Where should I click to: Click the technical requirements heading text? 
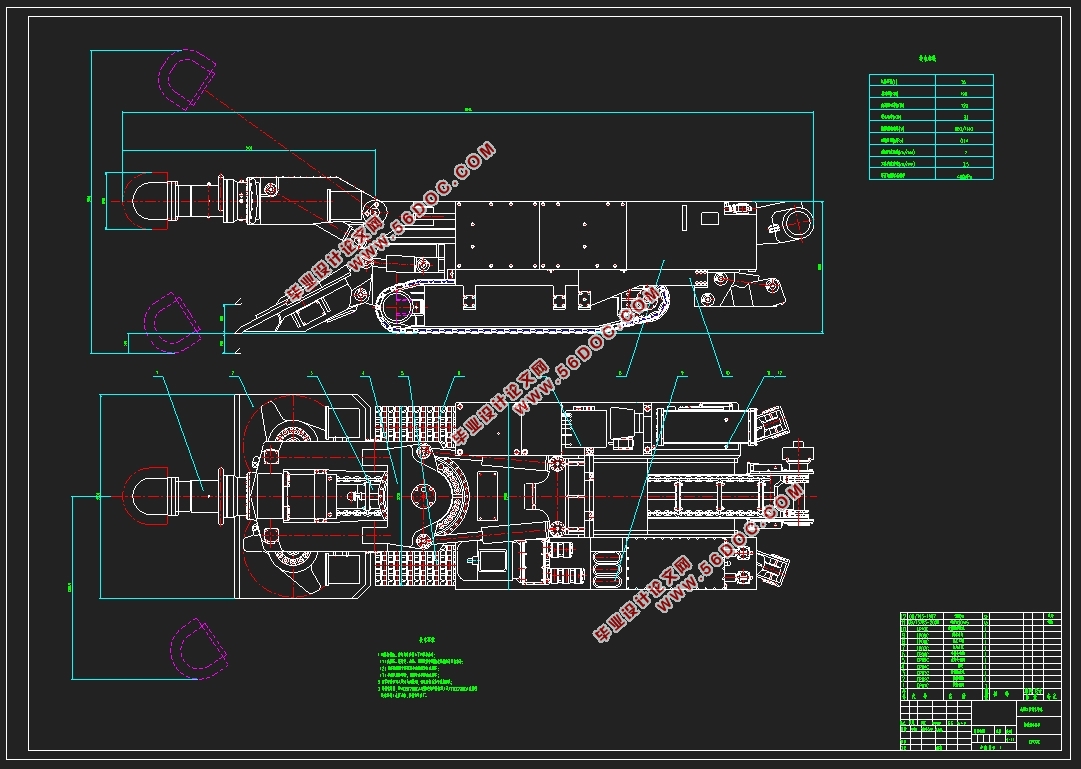(x=427, y=640)
